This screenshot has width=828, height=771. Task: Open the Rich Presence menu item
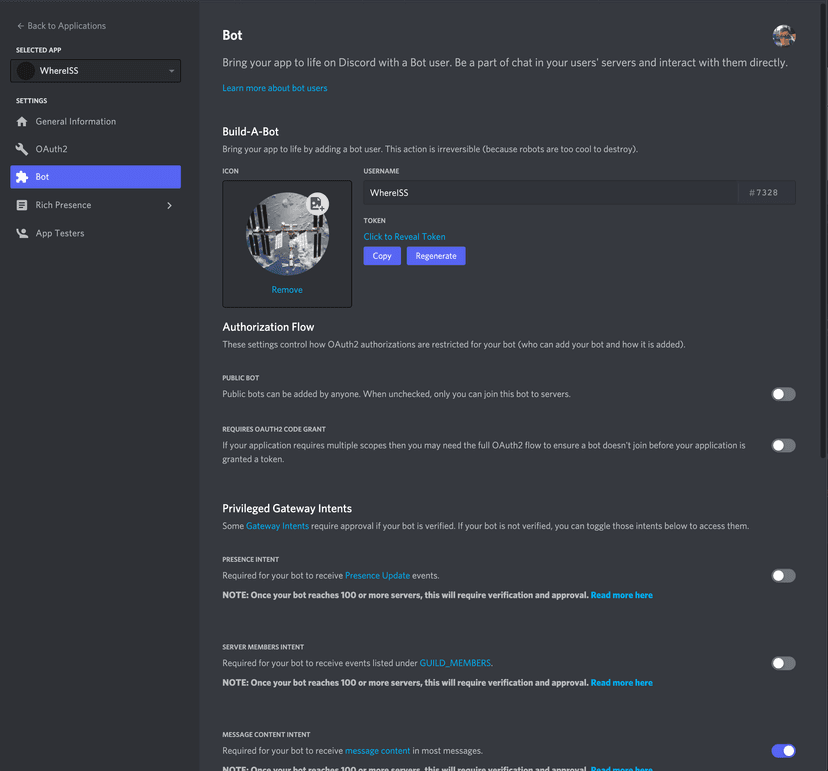[96, 205]
